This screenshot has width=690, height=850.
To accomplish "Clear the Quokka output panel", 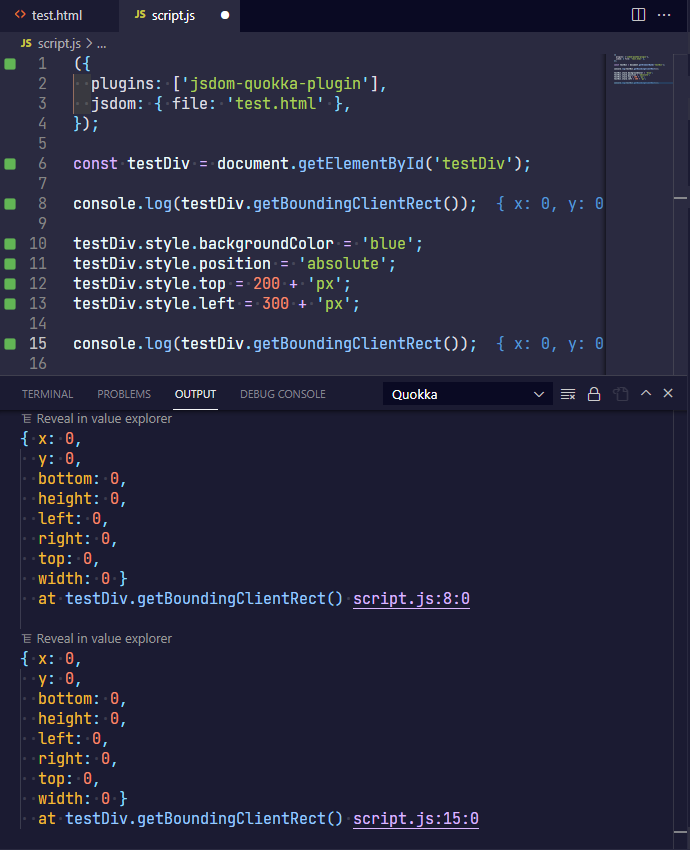I will 568,393.
